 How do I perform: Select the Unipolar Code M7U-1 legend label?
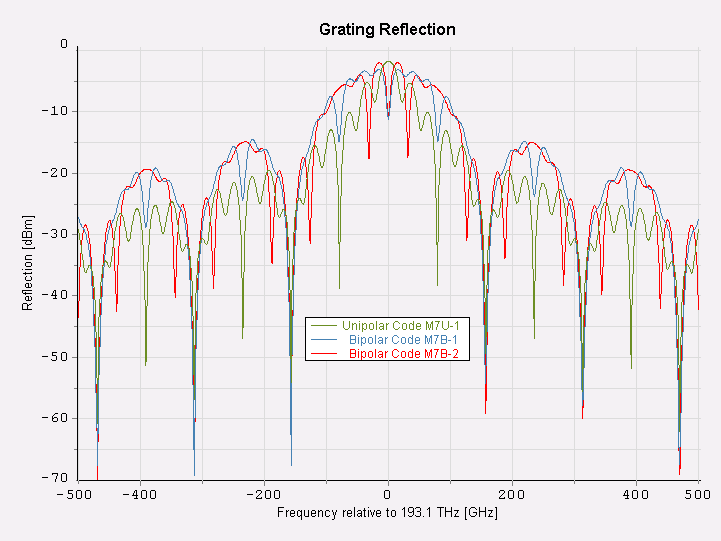[400, 326]
